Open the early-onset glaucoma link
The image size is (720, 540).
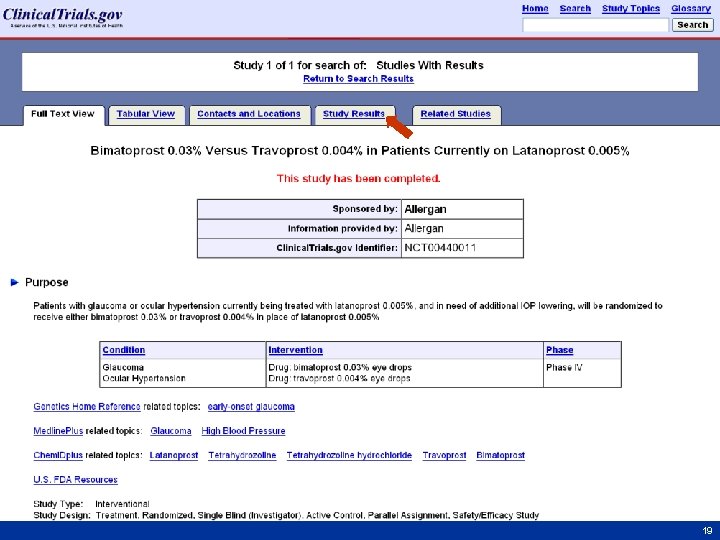pyautogui.click(x=251, y=406)
